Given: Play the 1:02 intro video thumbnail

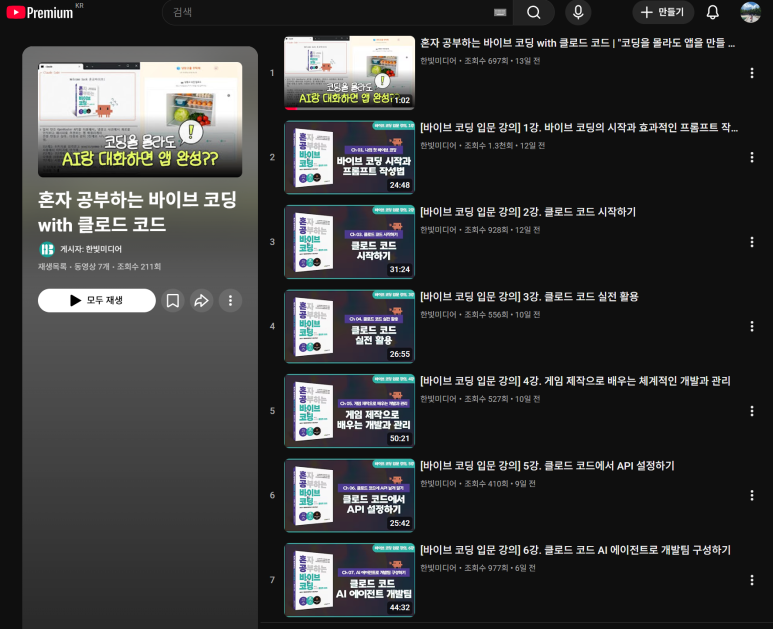Looking at the screenshot, I should coord(349,73).
